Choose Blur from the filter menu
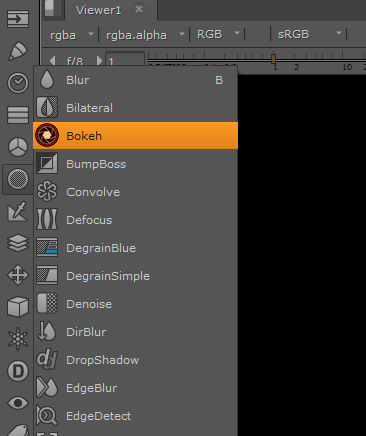 (x=136, y=80)
